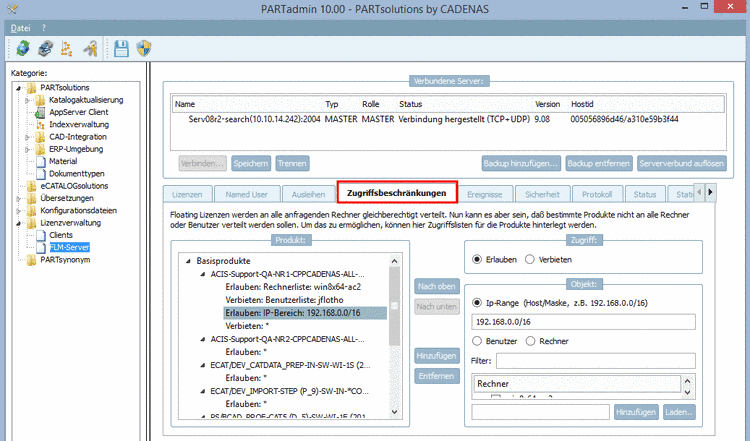
Task: Select the Benutzer radio button
Action: [x=476, y=341]
